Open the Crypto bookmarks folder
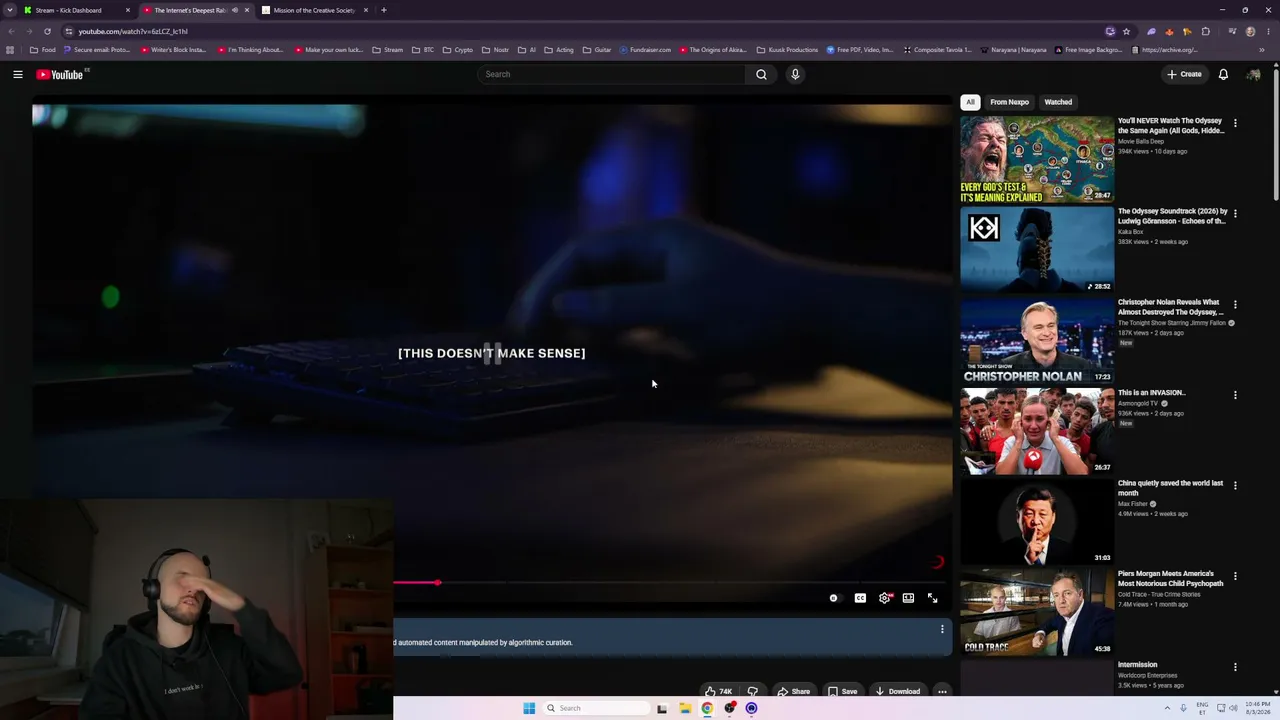The image size is (1280, 720). (x=458, y=50)
